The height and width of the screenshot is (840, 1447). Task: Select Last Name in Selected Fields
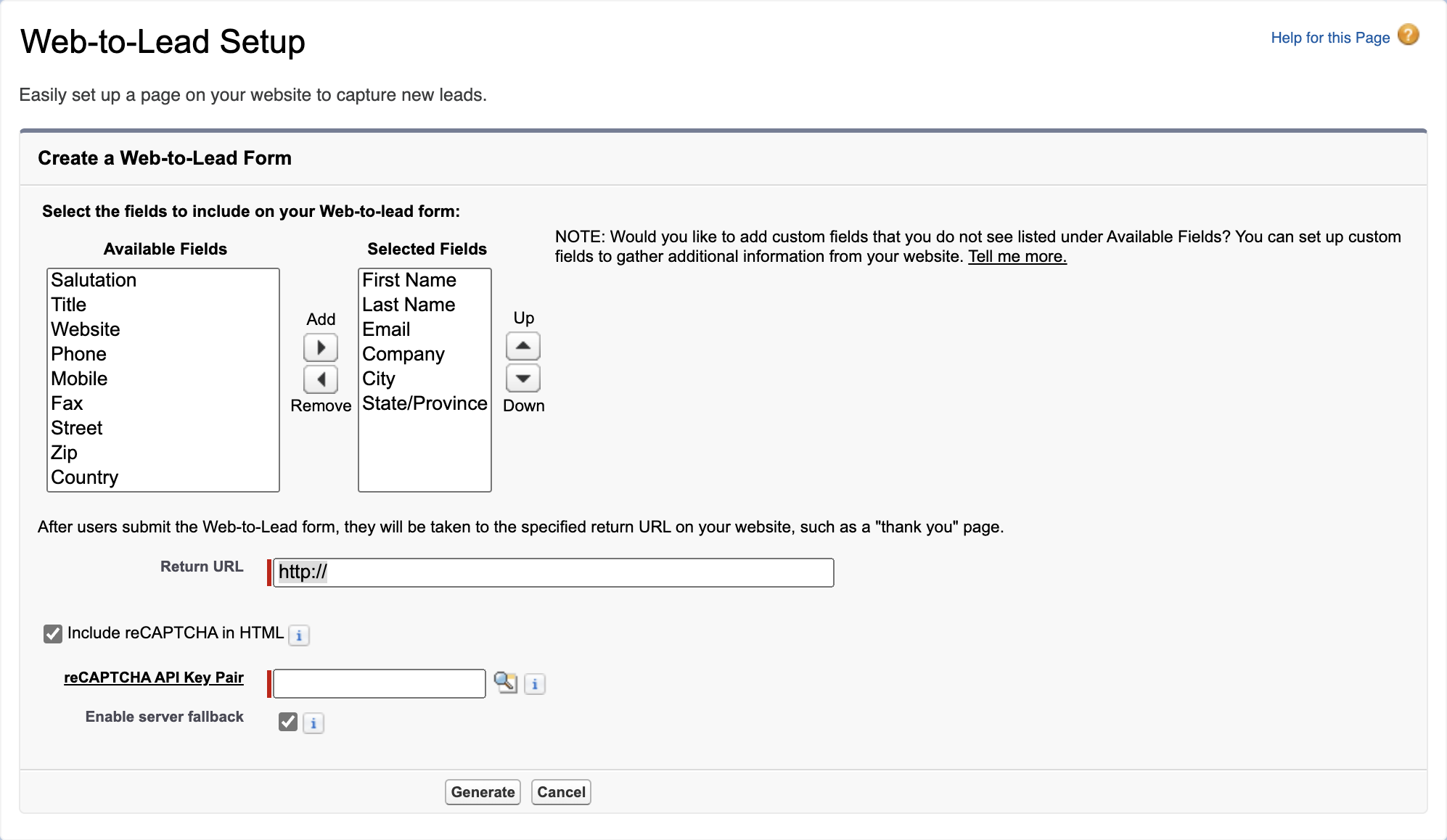tap(425, 305)
